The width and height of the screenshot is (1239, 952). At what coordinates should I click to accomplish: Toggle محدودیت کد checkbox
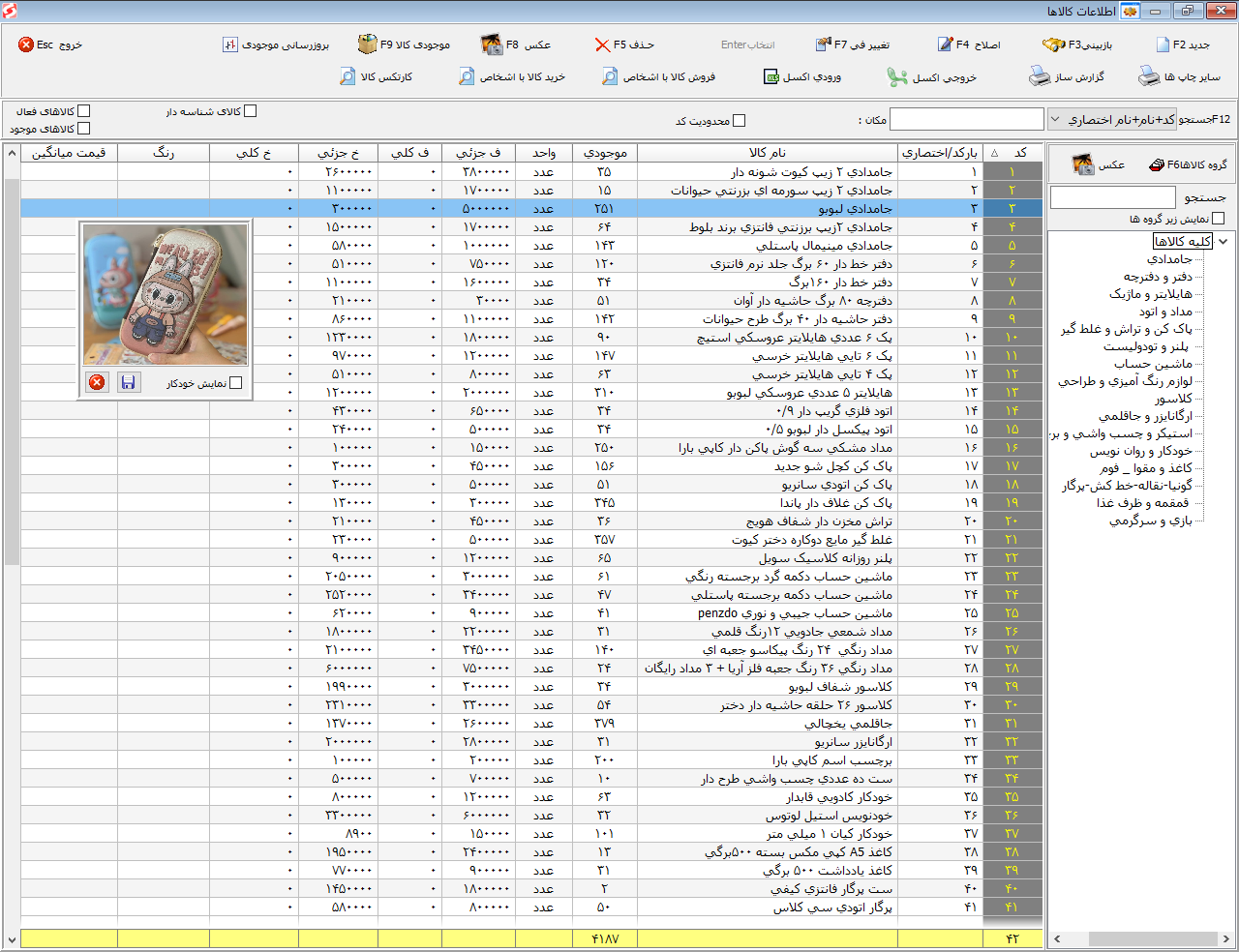[740, 121]
